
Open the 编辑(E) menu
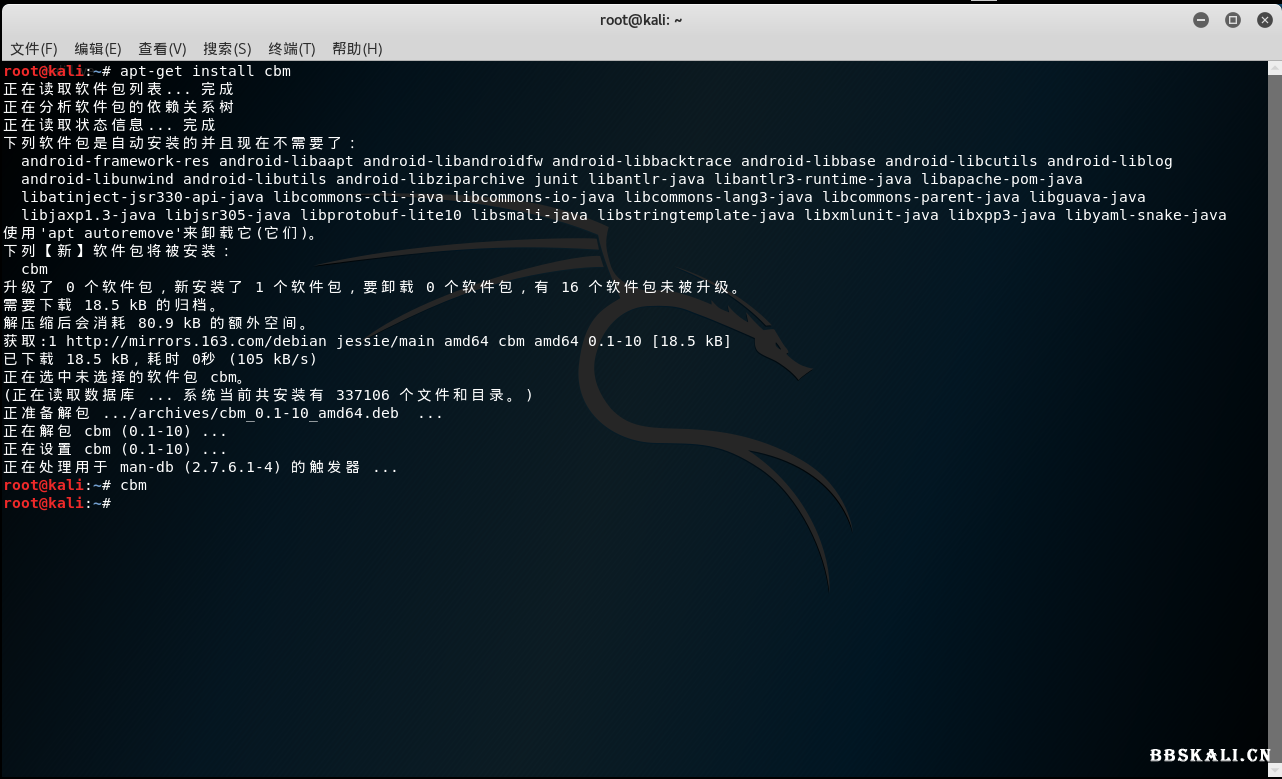97,48
